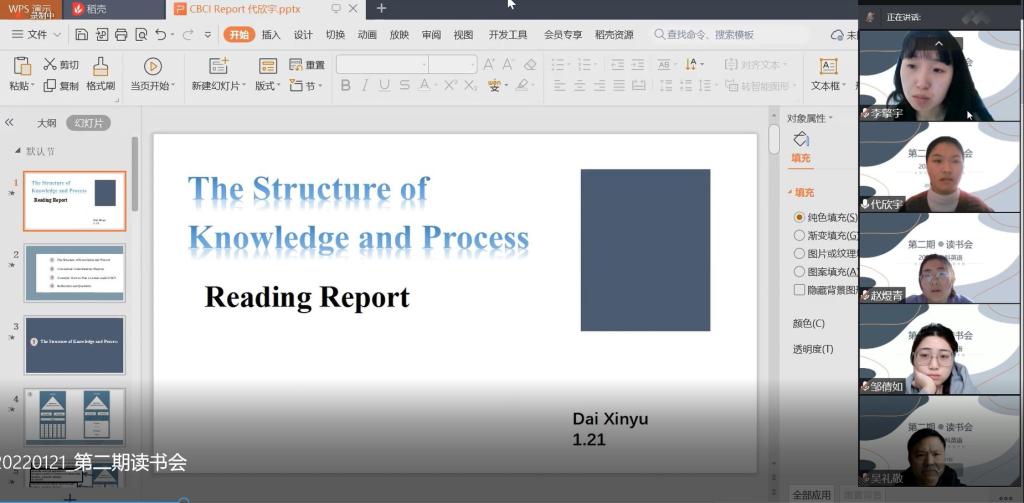Open the File (文件) menu dropdown
The height and width of the screenshot is (503, 1024).
pyautogui.click(x=36, y=34)
